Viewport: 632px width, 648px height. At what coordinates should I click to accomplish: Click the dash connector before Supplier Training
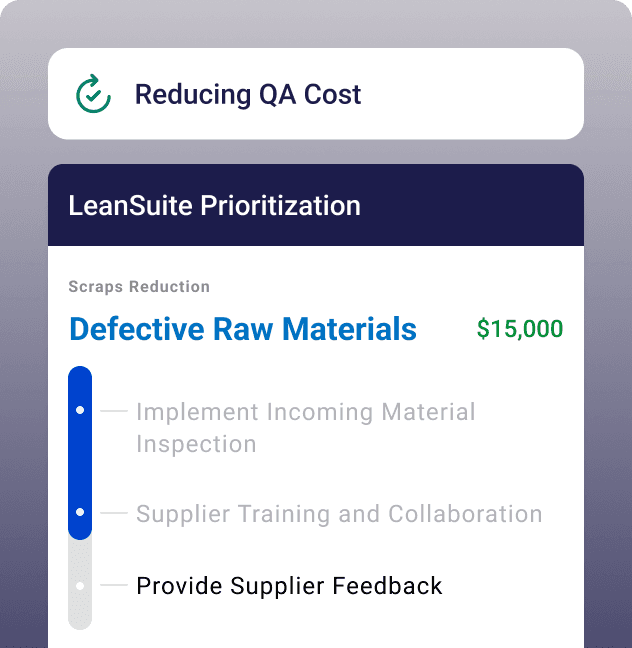(114, 513)
